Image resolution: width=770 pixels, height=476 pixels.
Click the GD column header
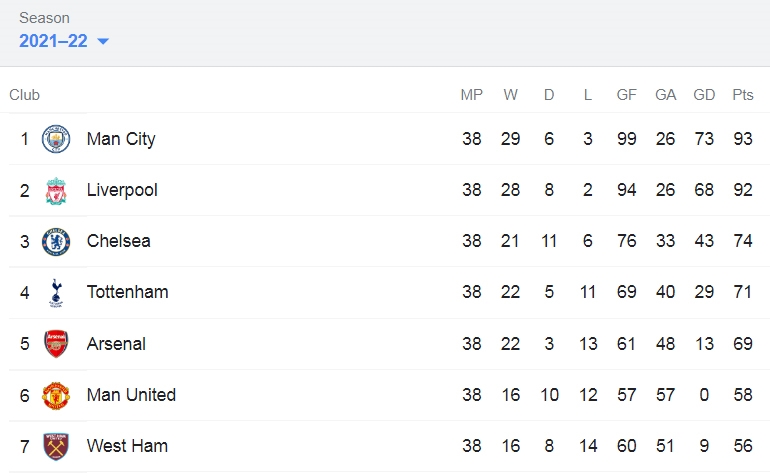click(704, 95)
